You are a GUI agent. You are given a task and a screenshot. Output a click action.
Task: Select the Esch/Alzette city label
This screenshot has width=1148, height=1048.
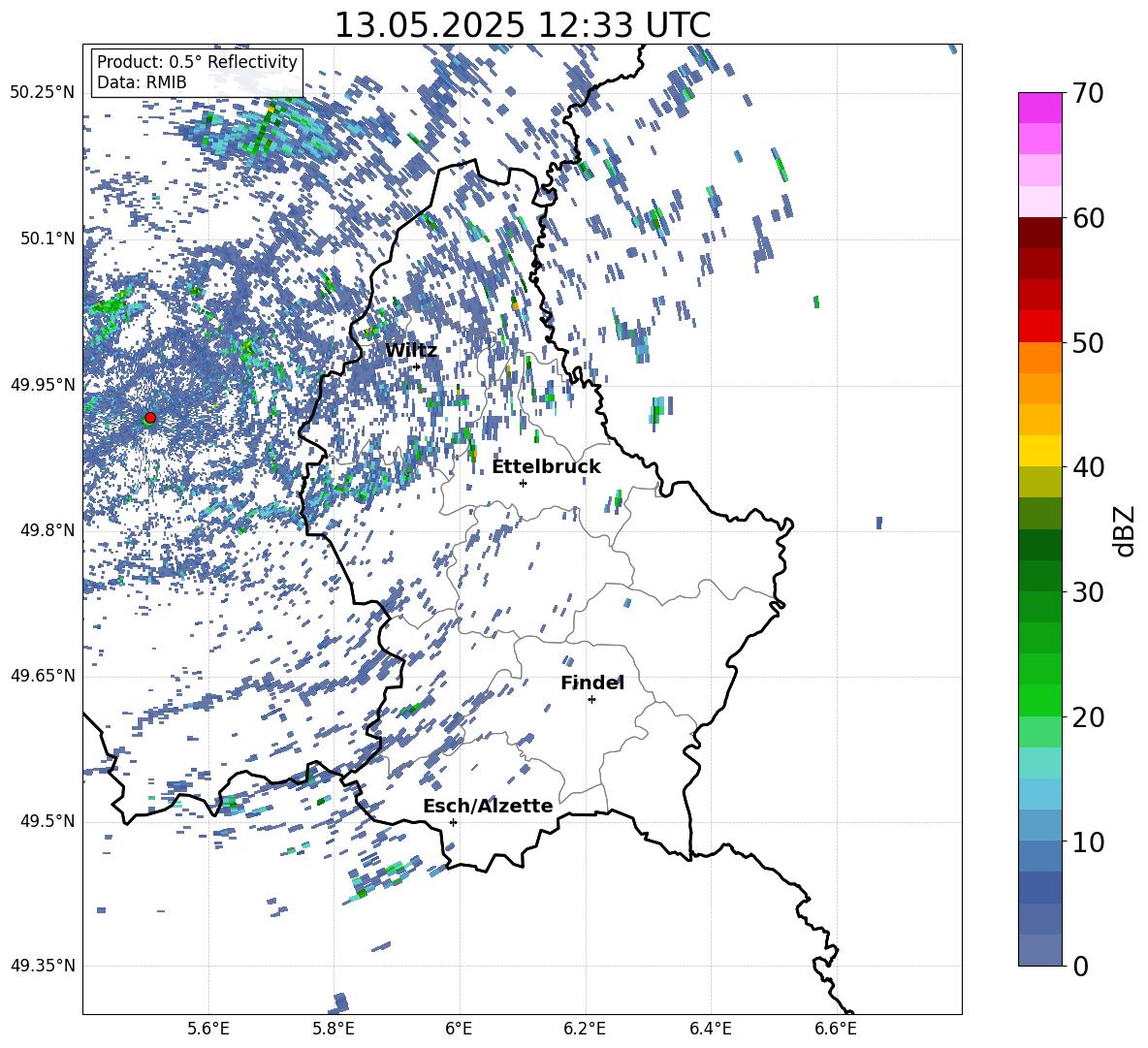pos(488,806)
